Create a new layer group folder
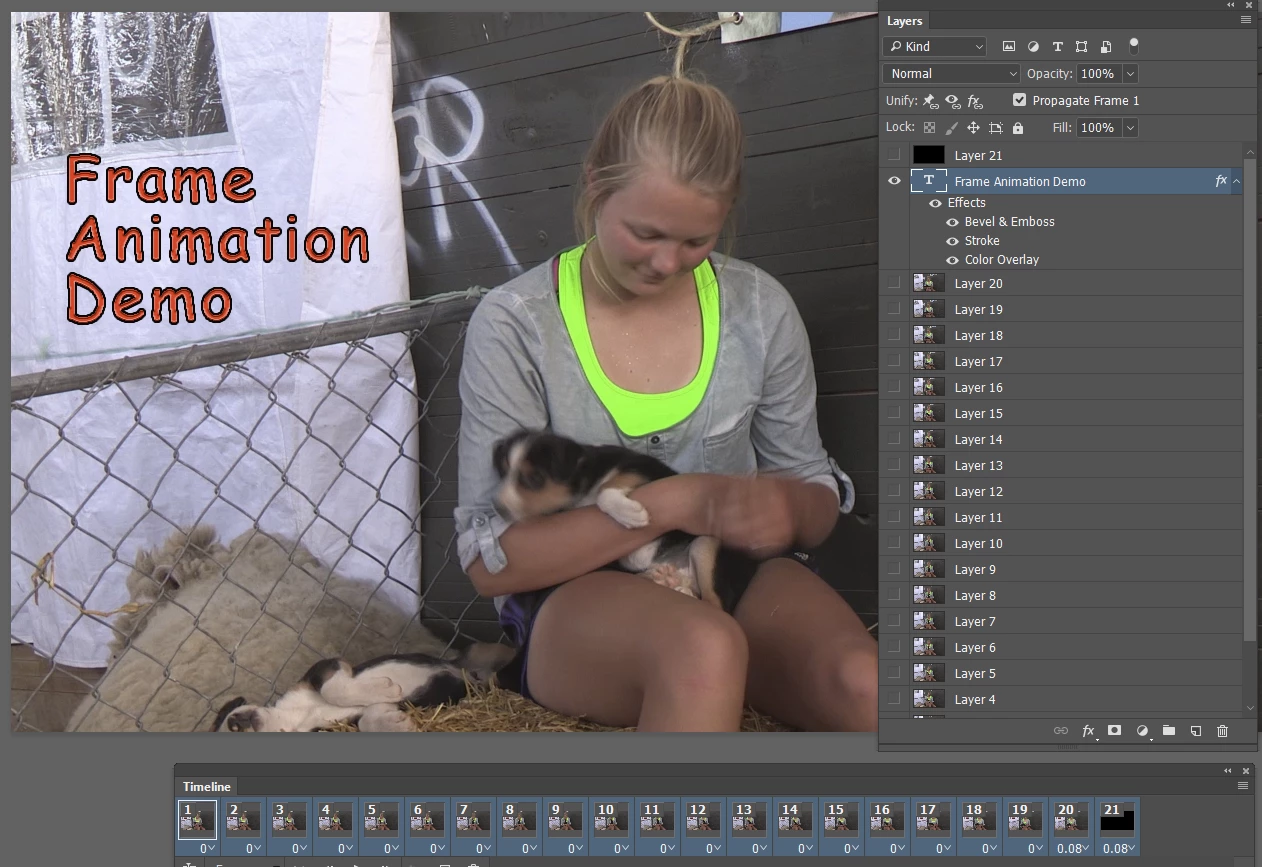Screen dimensions: 1262x867 1168,731
